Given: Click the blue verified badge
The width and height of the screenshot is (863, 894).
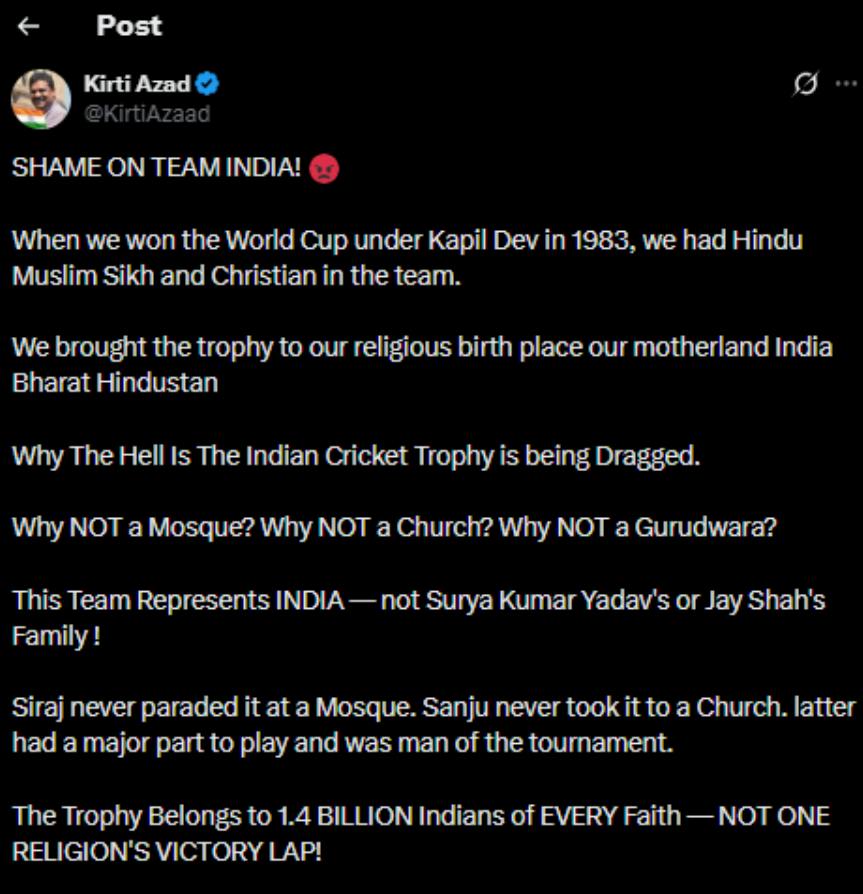Looking at the screenshot, I should (x=209, y=85).
